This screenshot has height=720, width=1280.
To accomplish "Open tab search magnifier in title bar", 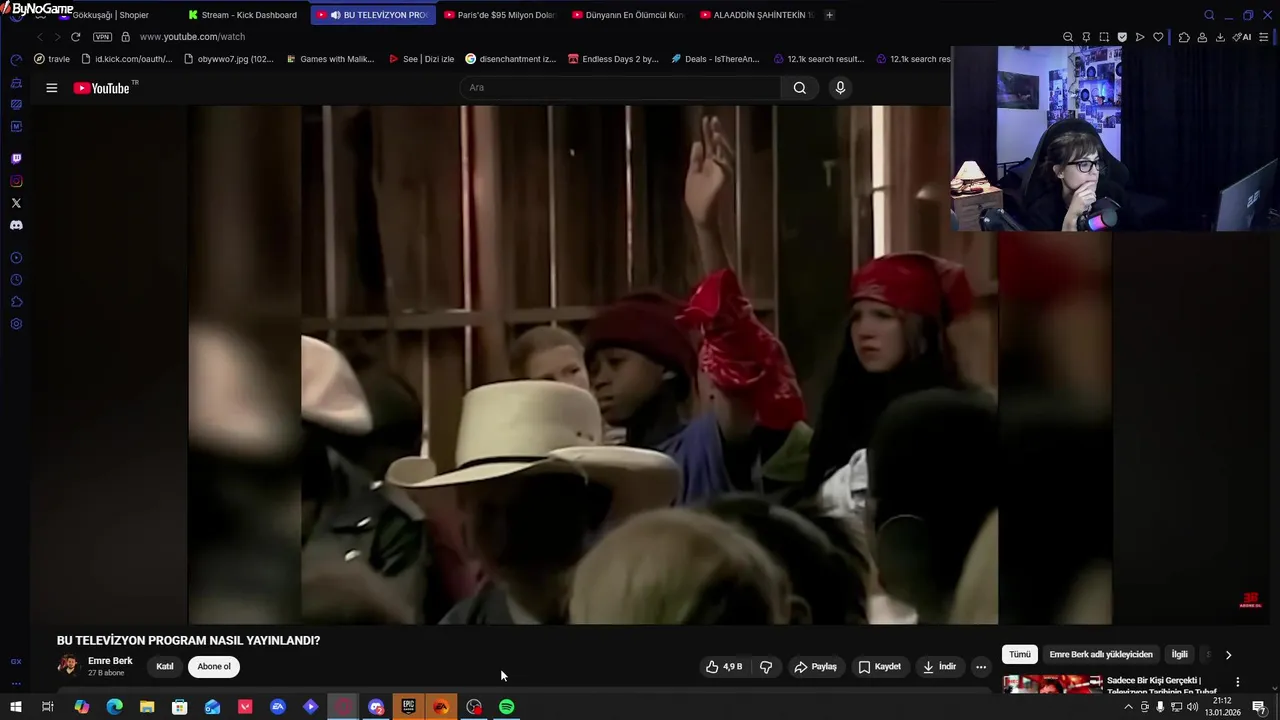I will pos(1209,15).
